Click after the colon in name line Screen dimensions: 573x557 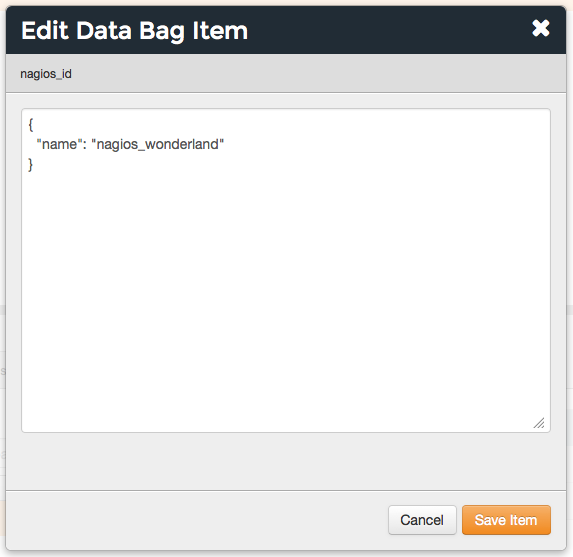pos(89,144)
